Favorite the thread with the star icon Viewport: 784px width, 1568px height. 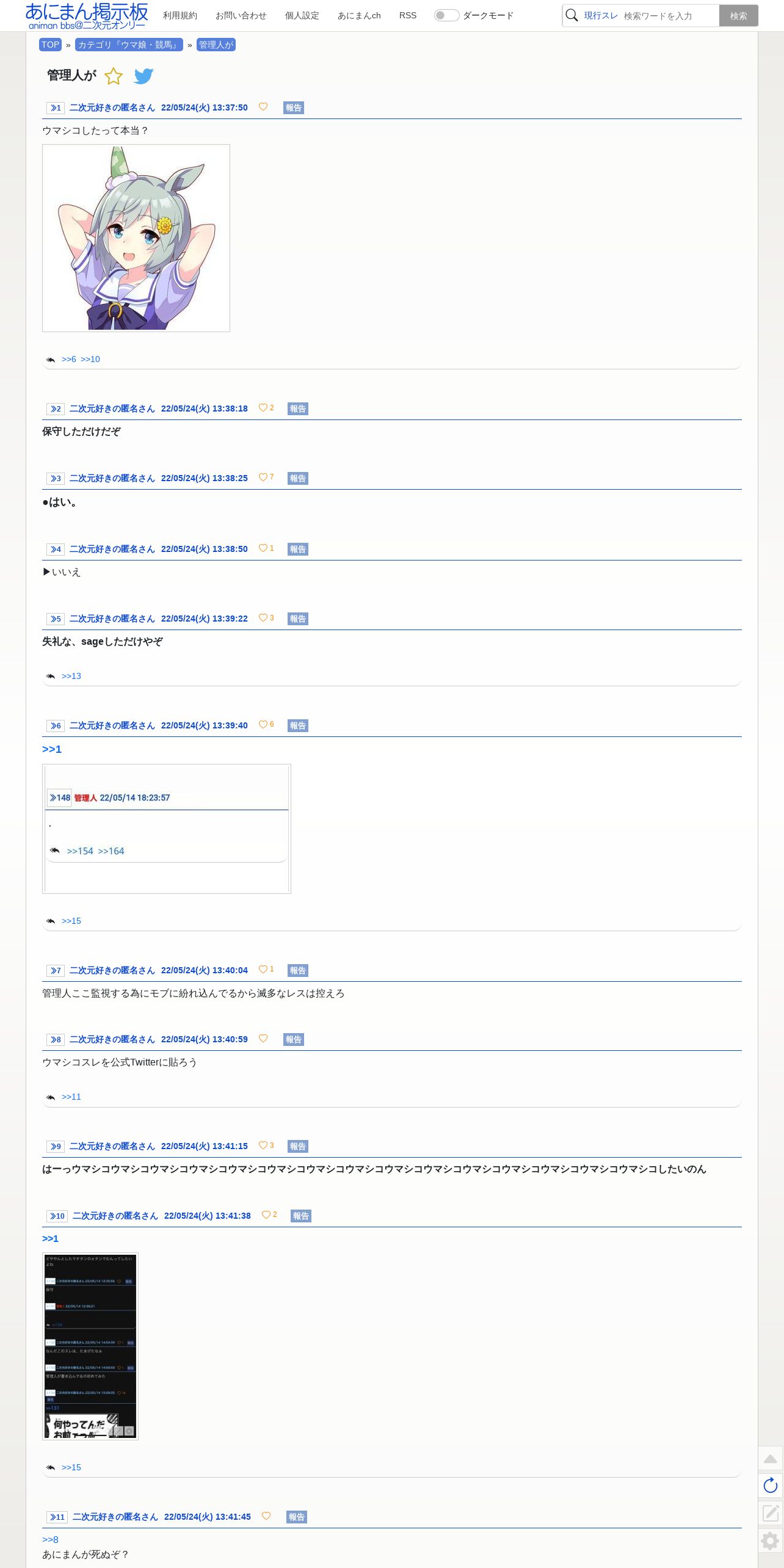click(114, 76)
